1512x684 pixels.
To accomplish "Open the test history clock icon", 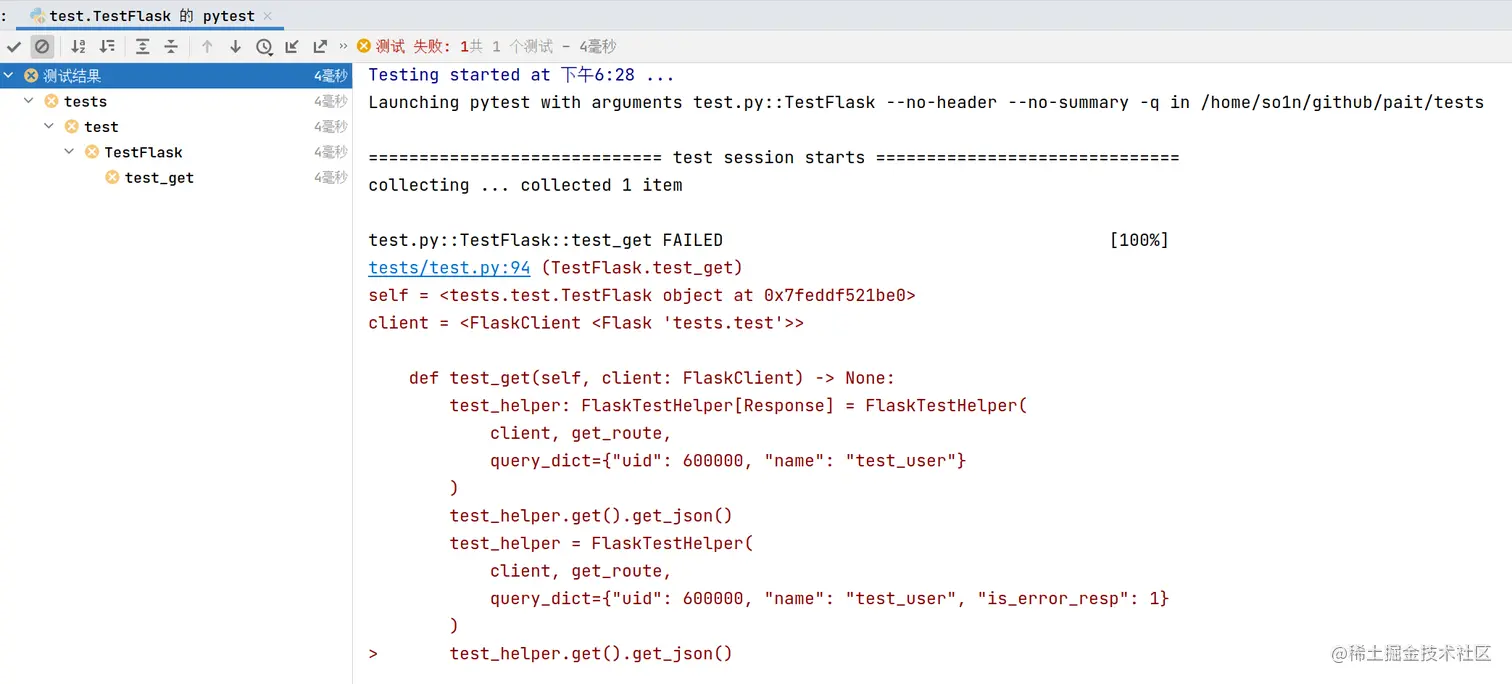I will point(264,46).
